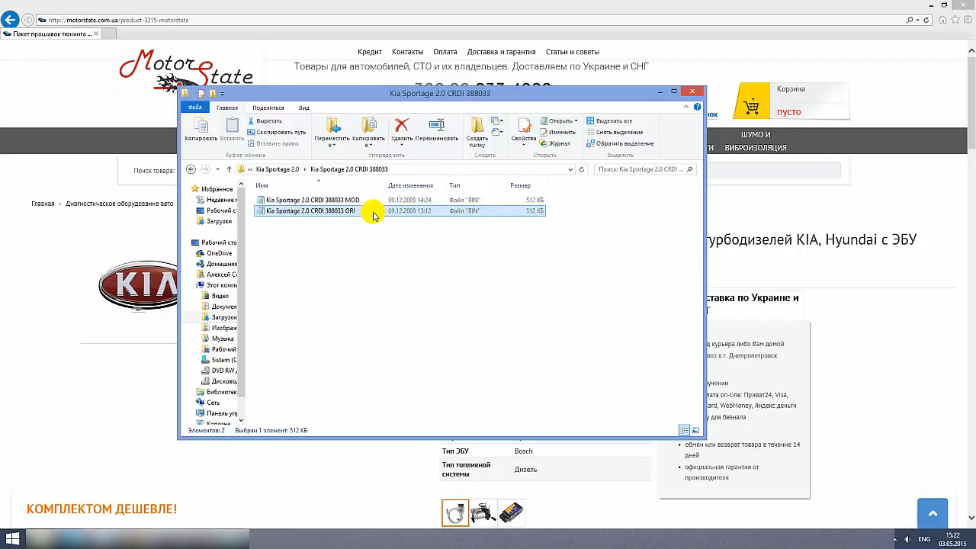Click the Explorer back navigation arrow
This screenshot has width=976, height=549.
click(191, 169)
